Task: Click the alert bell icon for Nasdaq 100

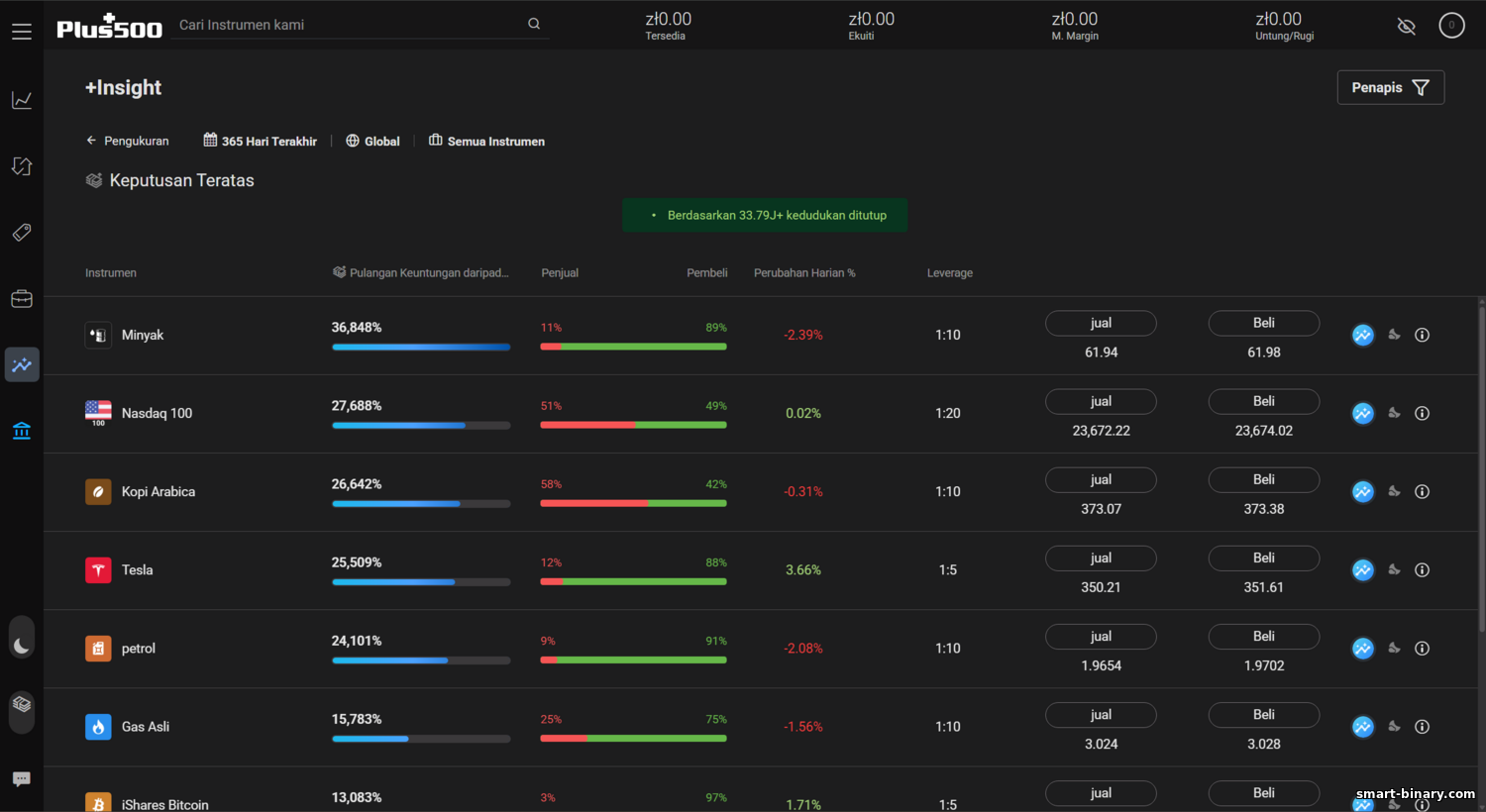Action: (1394, 413)
